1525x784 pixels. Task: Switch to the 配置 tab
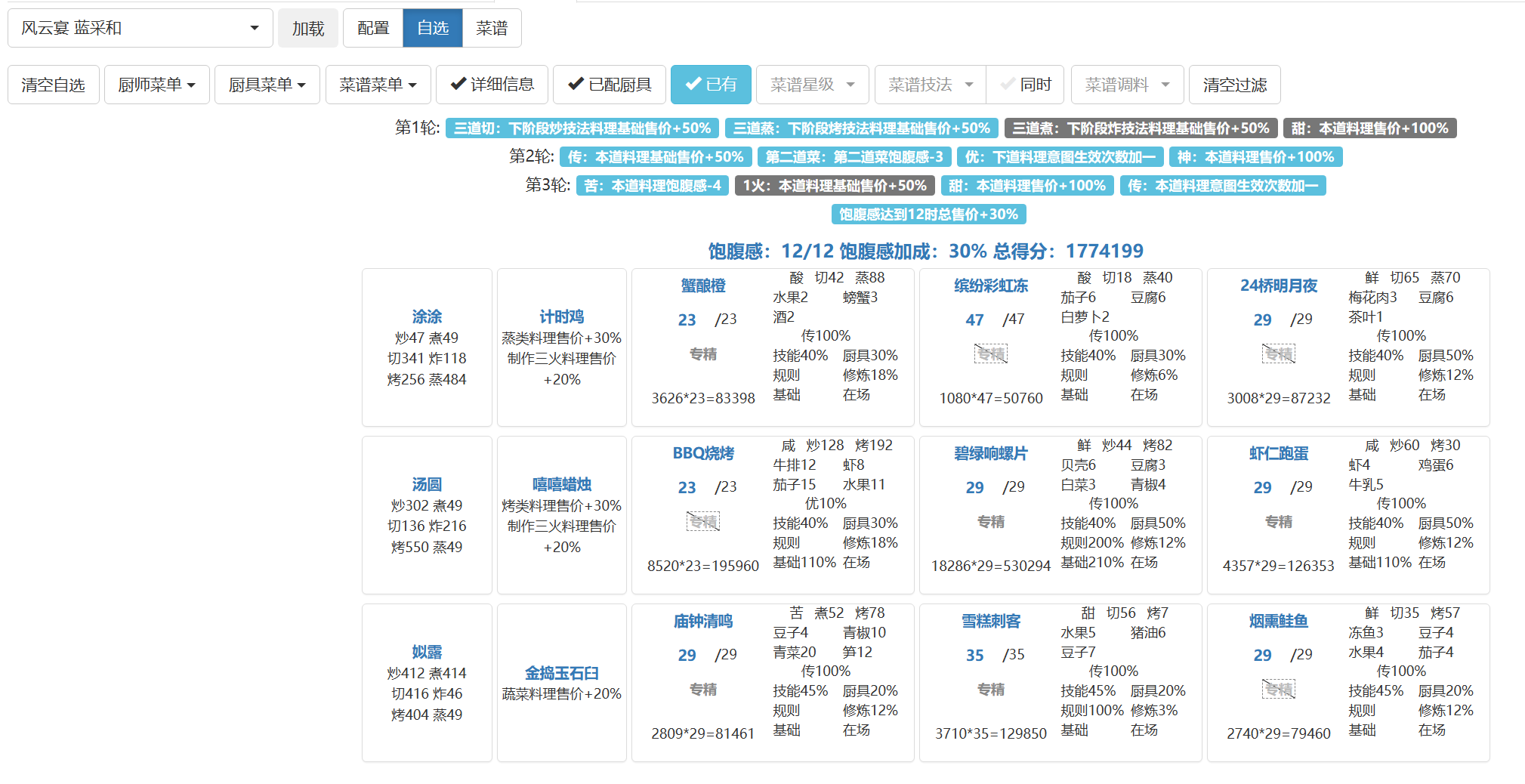(x=373, y=28)
